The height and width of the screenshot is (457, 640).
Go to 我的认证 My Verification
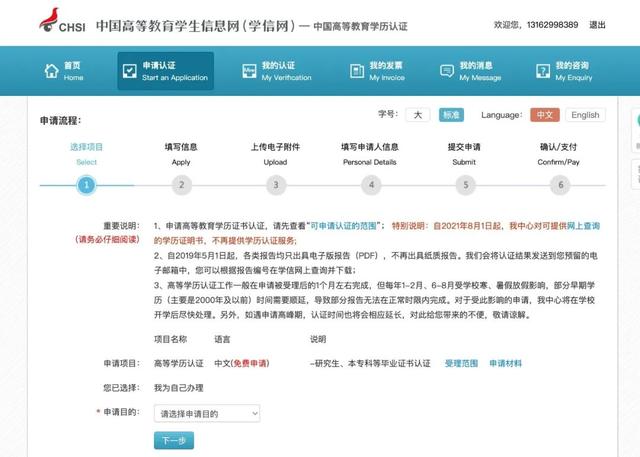coord(277,71)
